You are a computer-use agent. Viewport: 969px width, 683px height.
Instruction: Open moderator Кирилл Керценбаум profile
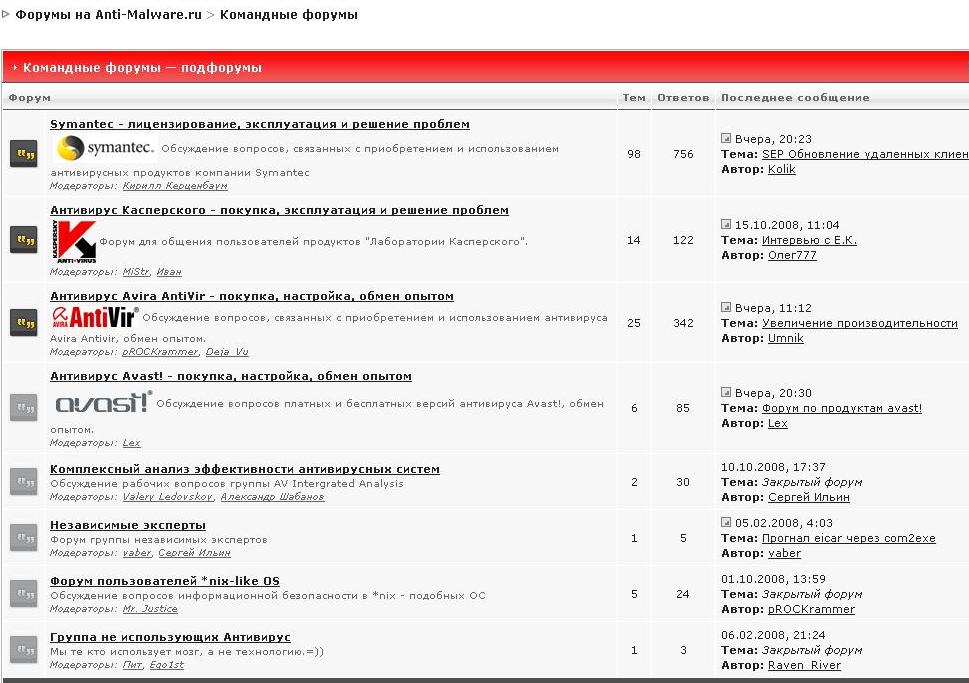click(175, 186)
